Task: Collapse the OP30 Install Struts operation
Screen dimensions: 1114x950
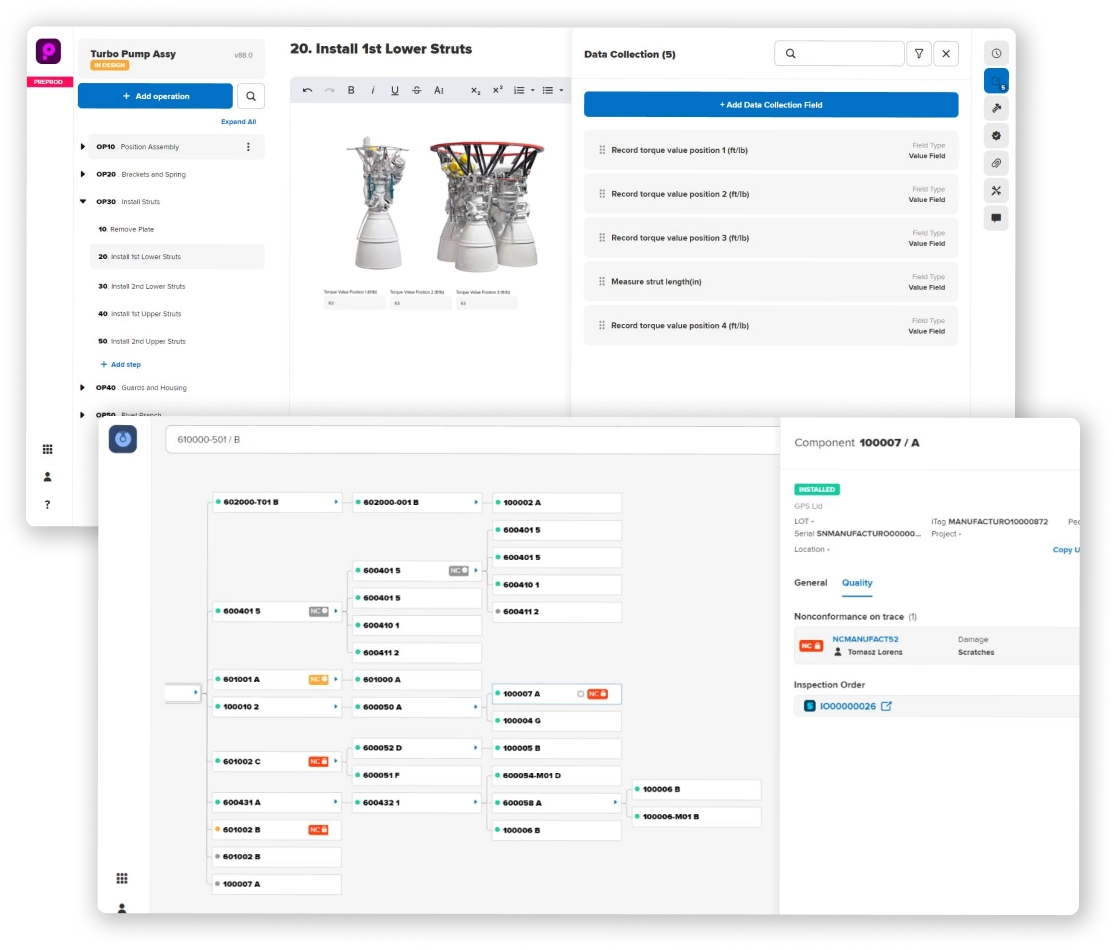Action: click(83, 202)
